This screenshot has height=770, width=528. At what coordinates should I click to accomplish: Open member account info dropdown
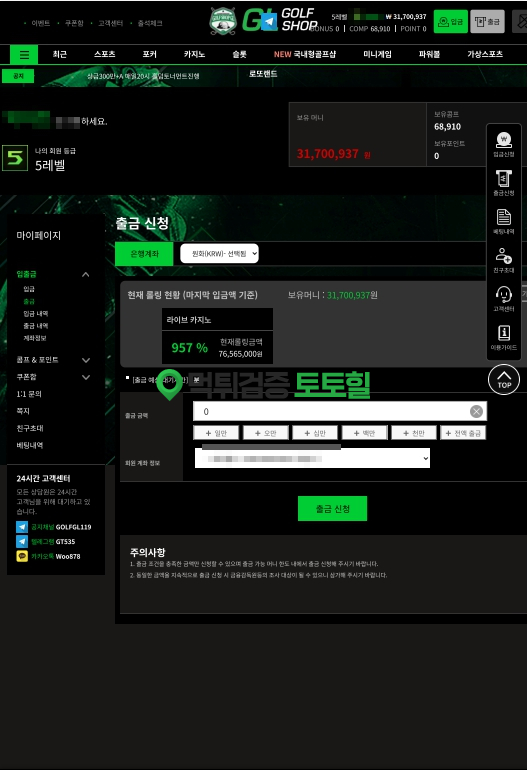(x=312, y=458)
